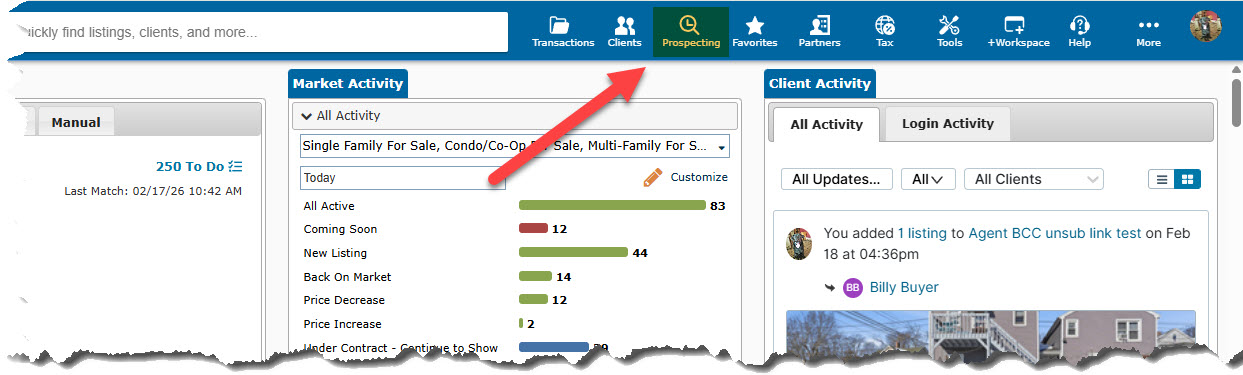Click the Price Increase bar
This screenshot has height=375, width=1243.
coord(521,324)
